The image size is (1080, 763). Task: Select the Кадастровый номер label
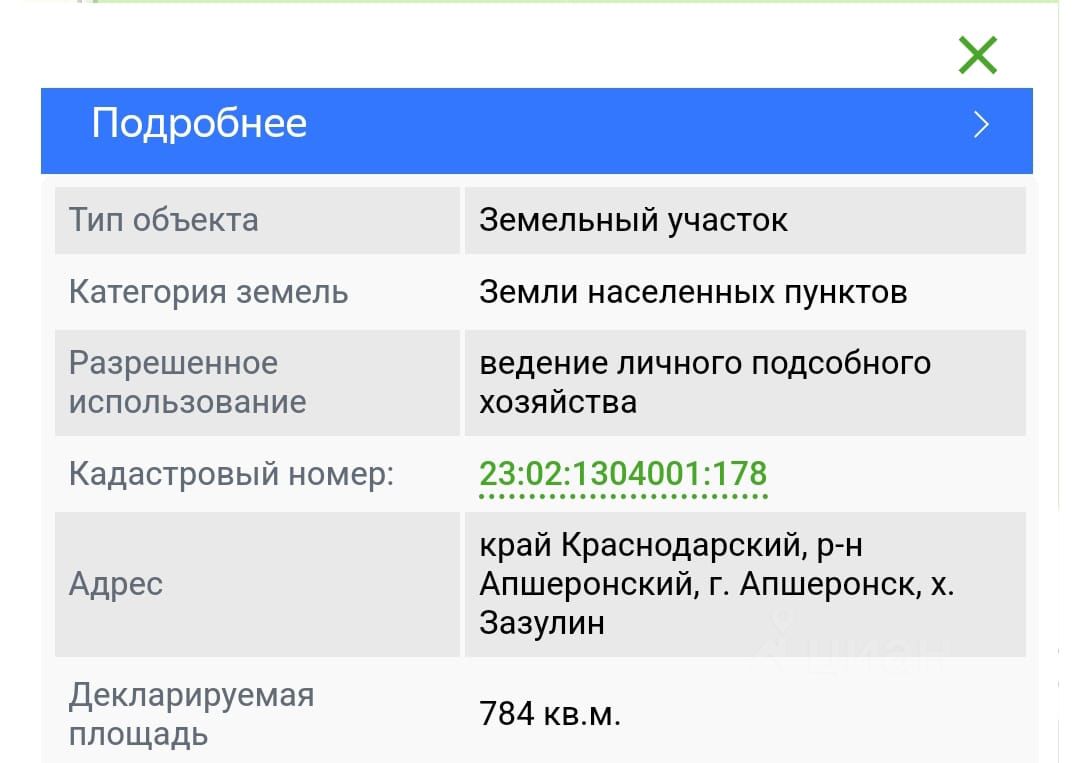231,474
